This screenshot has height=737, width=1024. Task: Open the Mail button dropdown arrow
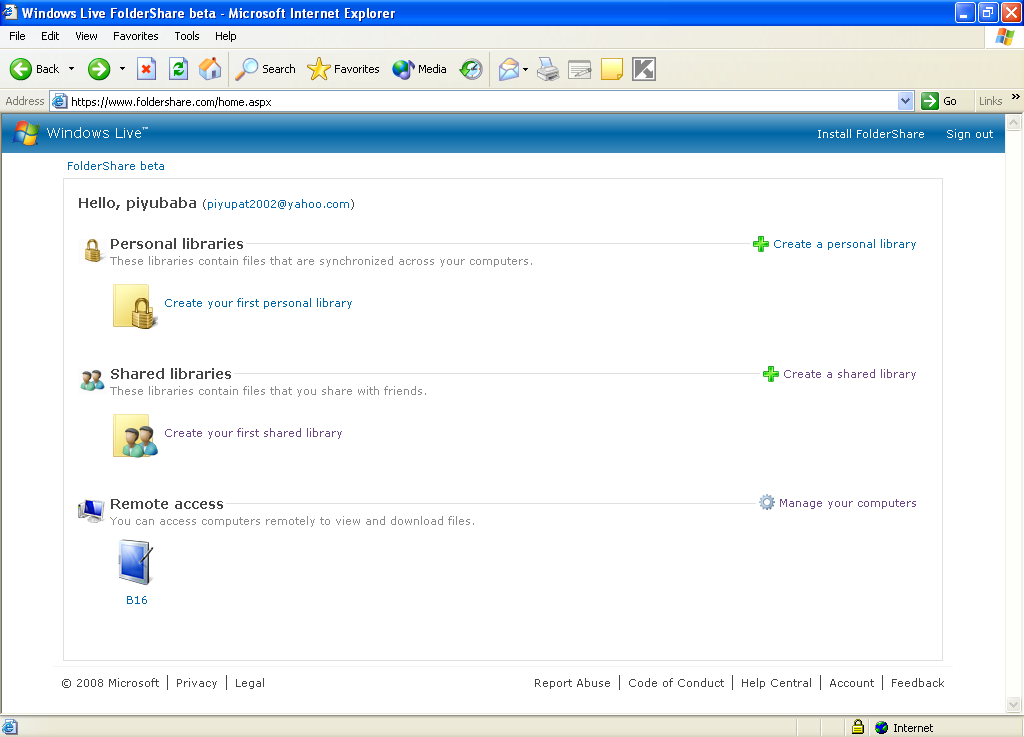point(525,69)
